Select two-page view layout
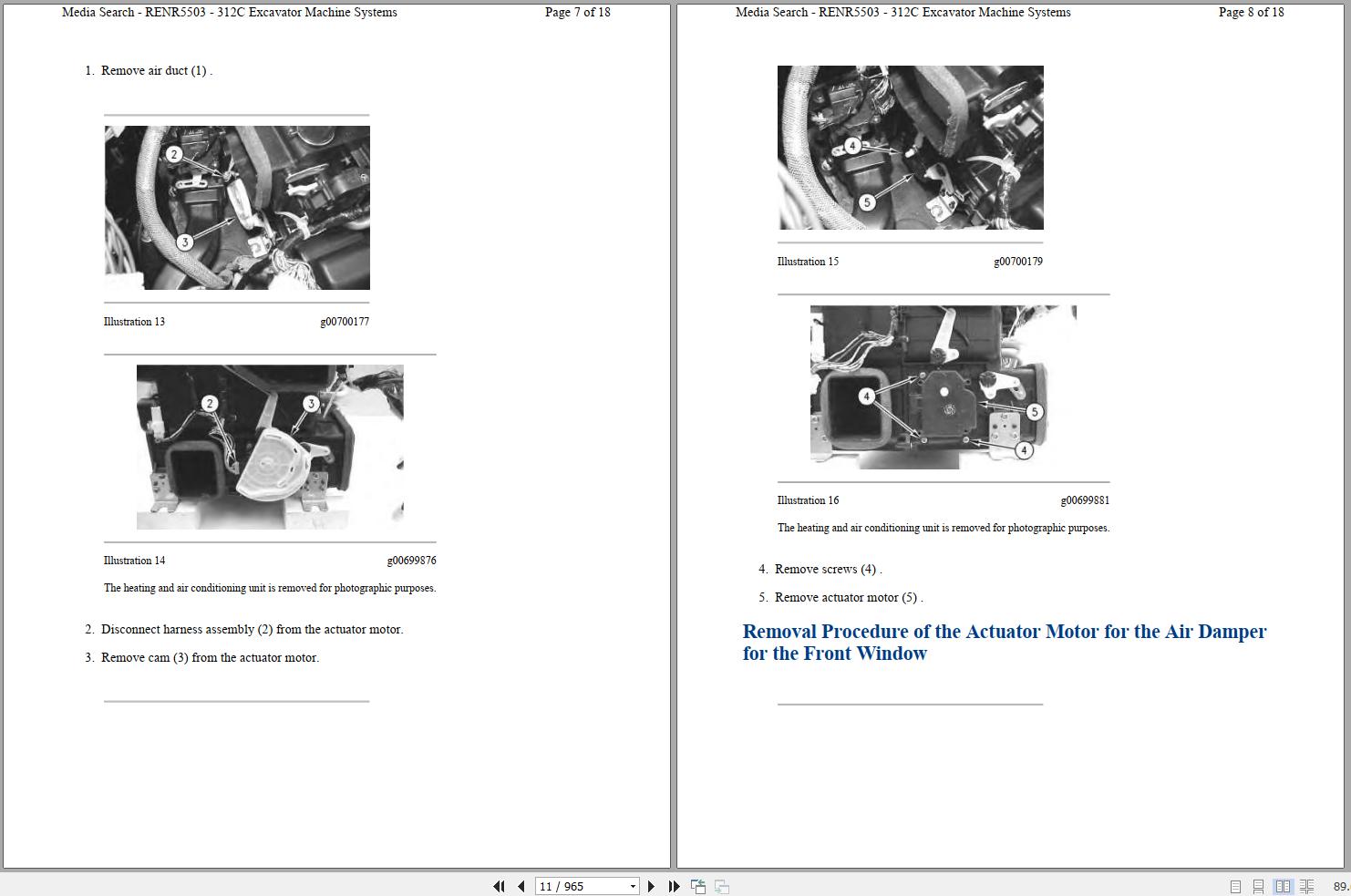The width and height of the screenshot is (1351, 896). 1283,886
